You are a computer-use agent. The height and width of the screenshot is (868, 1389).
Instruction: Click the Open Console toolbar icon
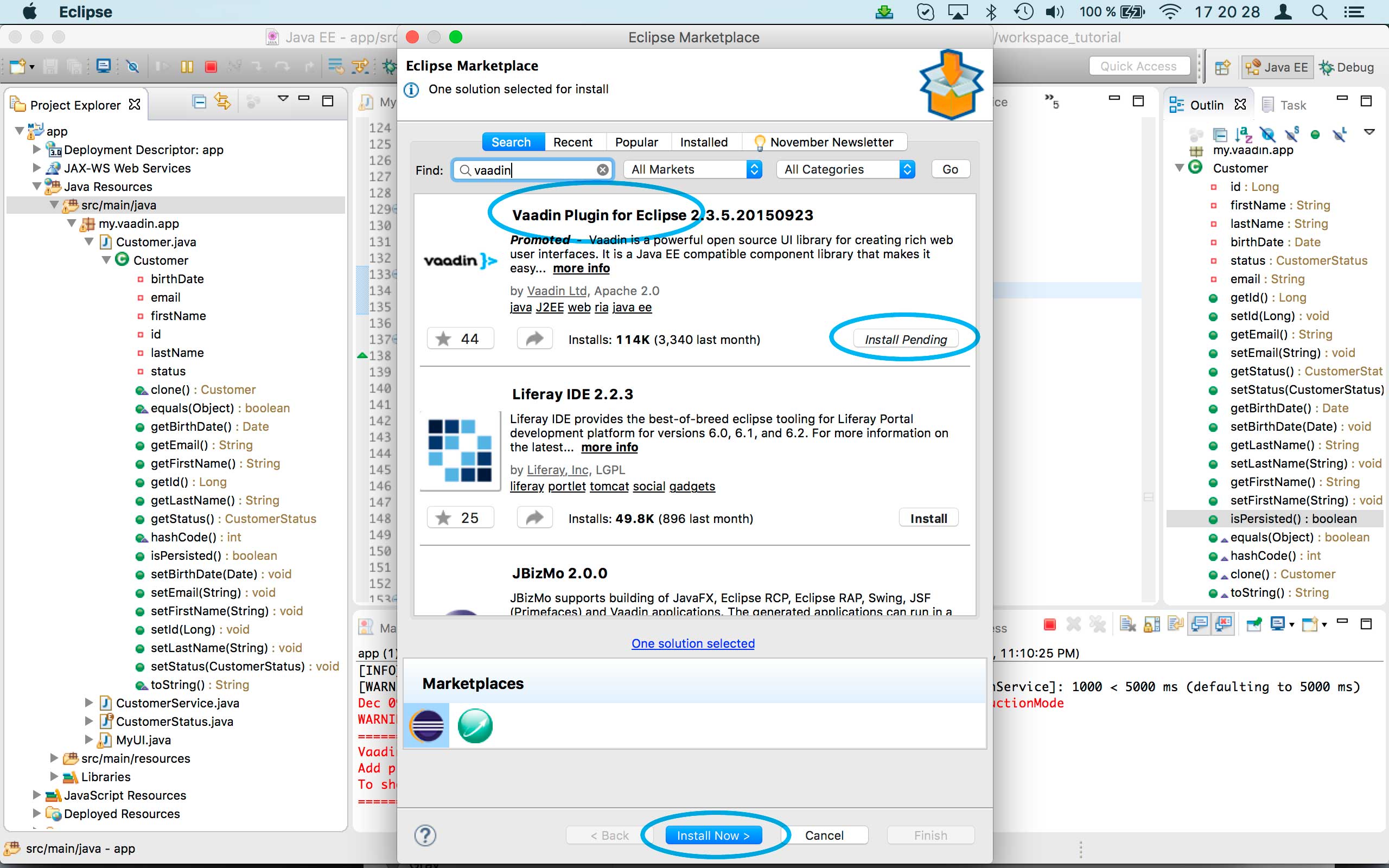tap(103, 66)
